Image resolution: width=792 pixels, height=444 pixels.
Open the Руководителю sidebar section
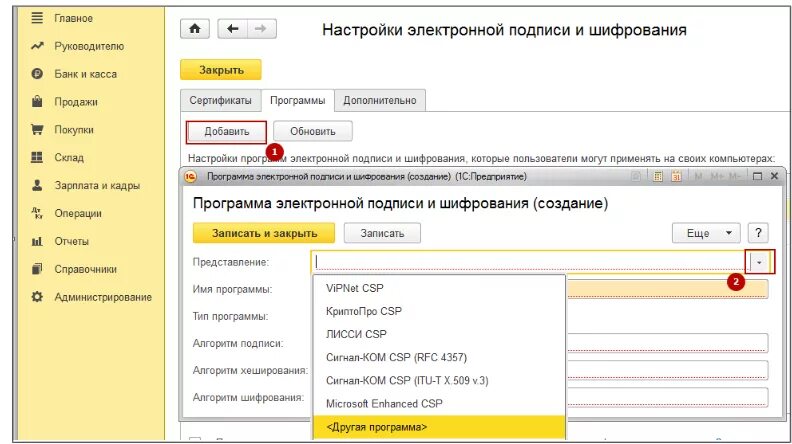point(88,46)
